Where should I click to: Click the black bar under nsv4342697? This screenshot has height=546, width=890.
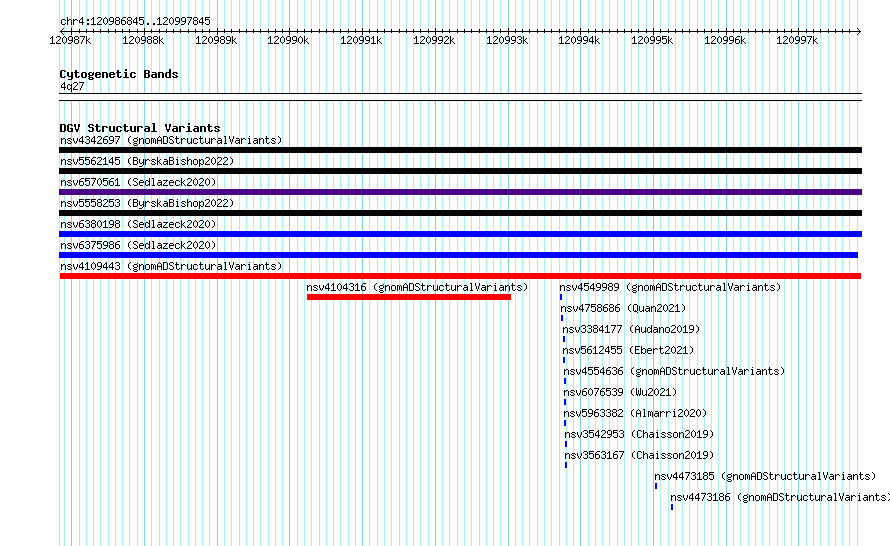coord(460,150)
